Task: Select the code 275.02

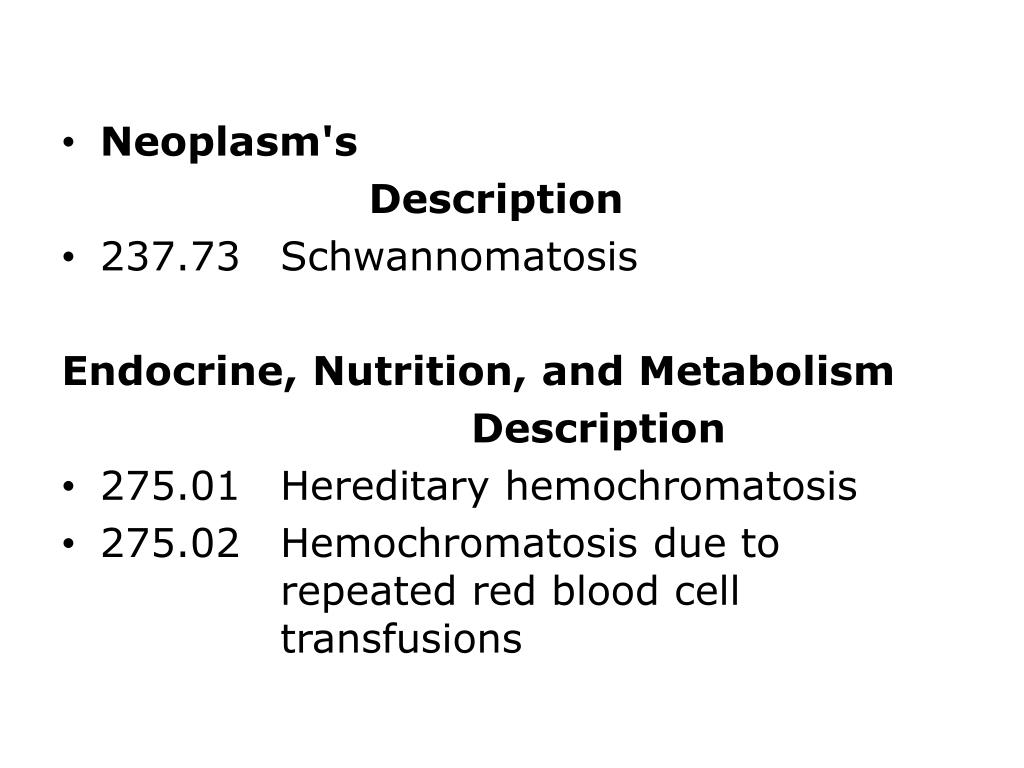Action: [x=170, y=544]
